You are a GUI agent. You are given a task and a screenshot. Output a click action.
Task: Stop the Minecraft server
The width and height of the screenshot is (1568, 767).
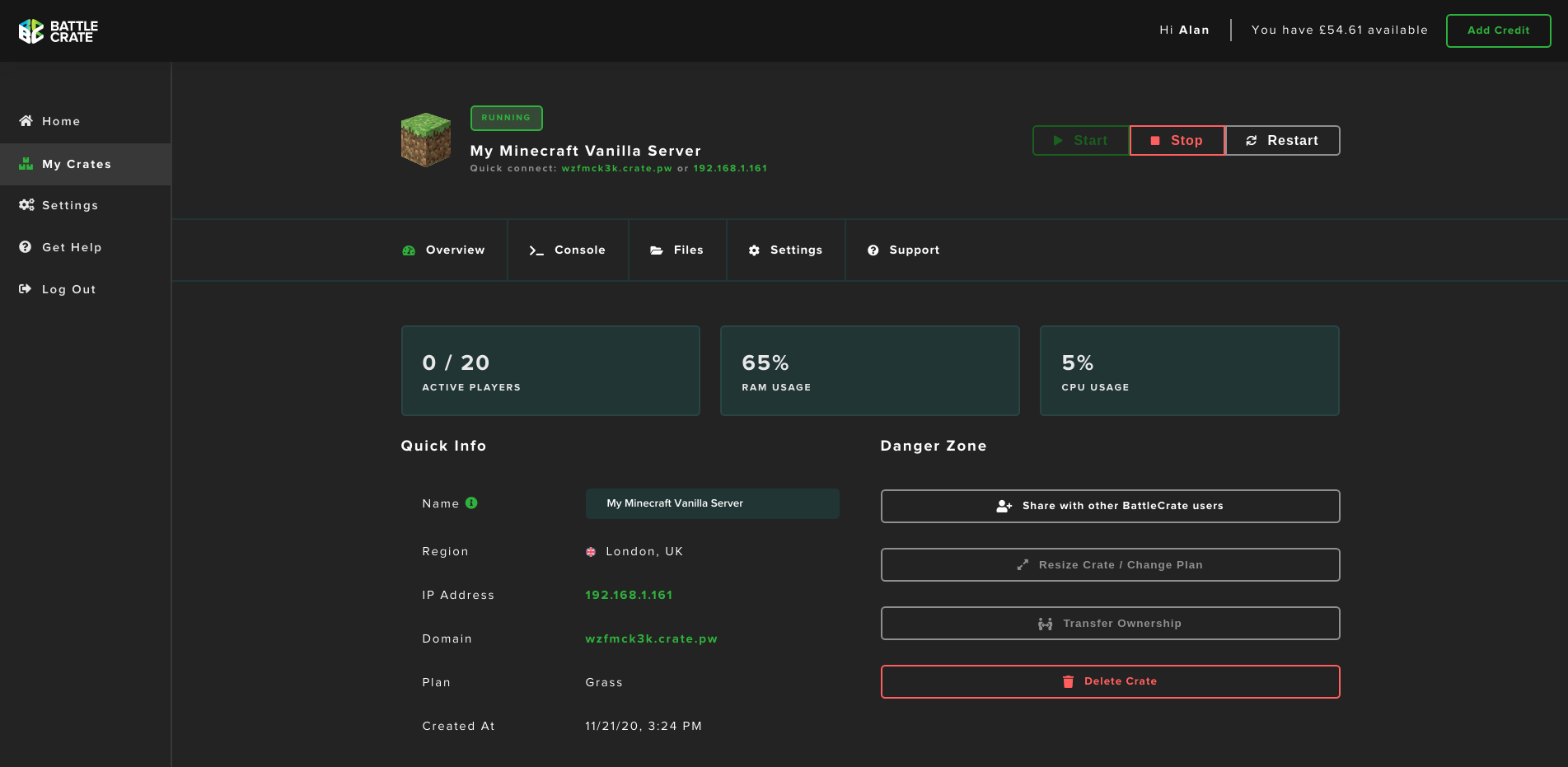tap(1177, 141)
